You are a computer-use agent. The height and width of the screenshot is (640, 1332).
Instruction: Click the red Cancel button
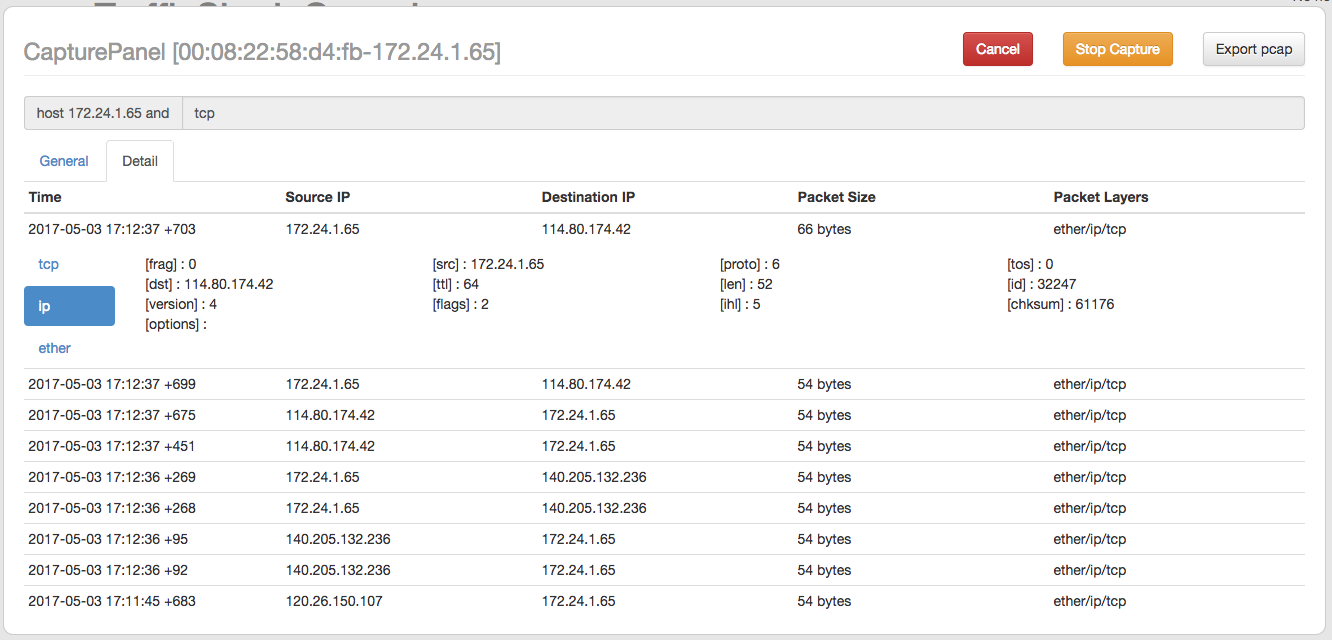point(997,49)
